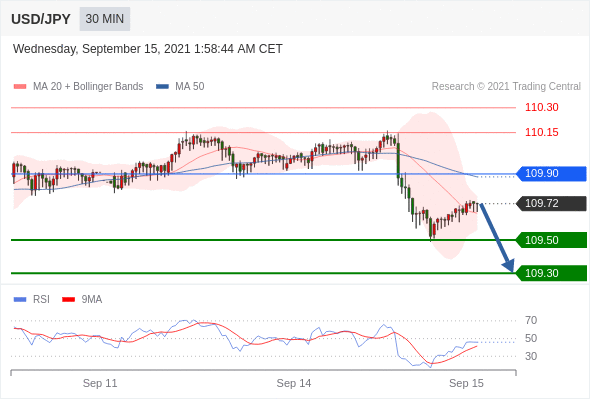Screen dimensions: 590x400
Task: Click the blue RSI legend swatch
Action: coord(20,300)
